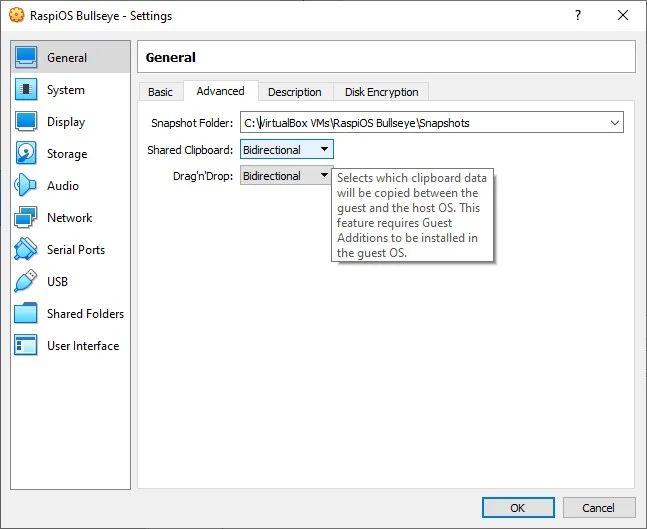This screenshot has height=529, width=647.
Task: Open the Shared Folders folder icon
Action: pyautogui.click(x=26, y=313)
